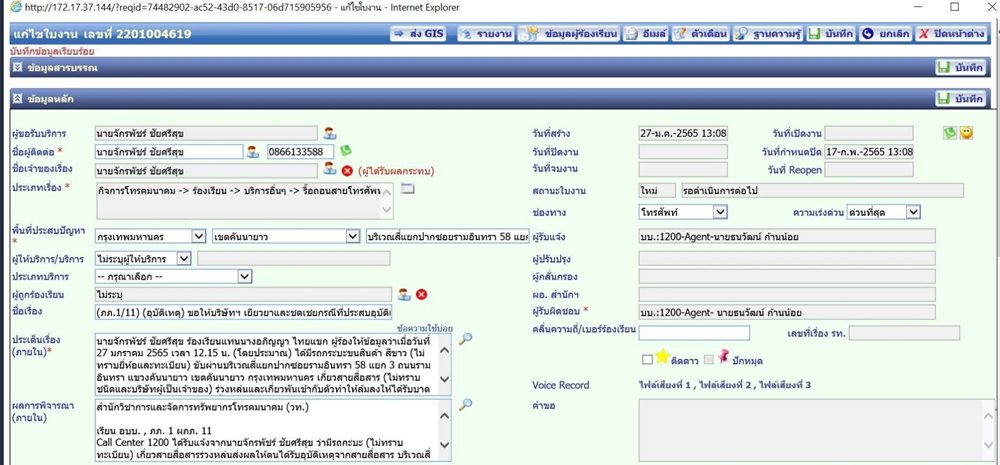Screen dimensions: 1000x465
Task: Click คลื่นความถี่/เบอร์ร้องเรียน input field
Action: point(694,333)
